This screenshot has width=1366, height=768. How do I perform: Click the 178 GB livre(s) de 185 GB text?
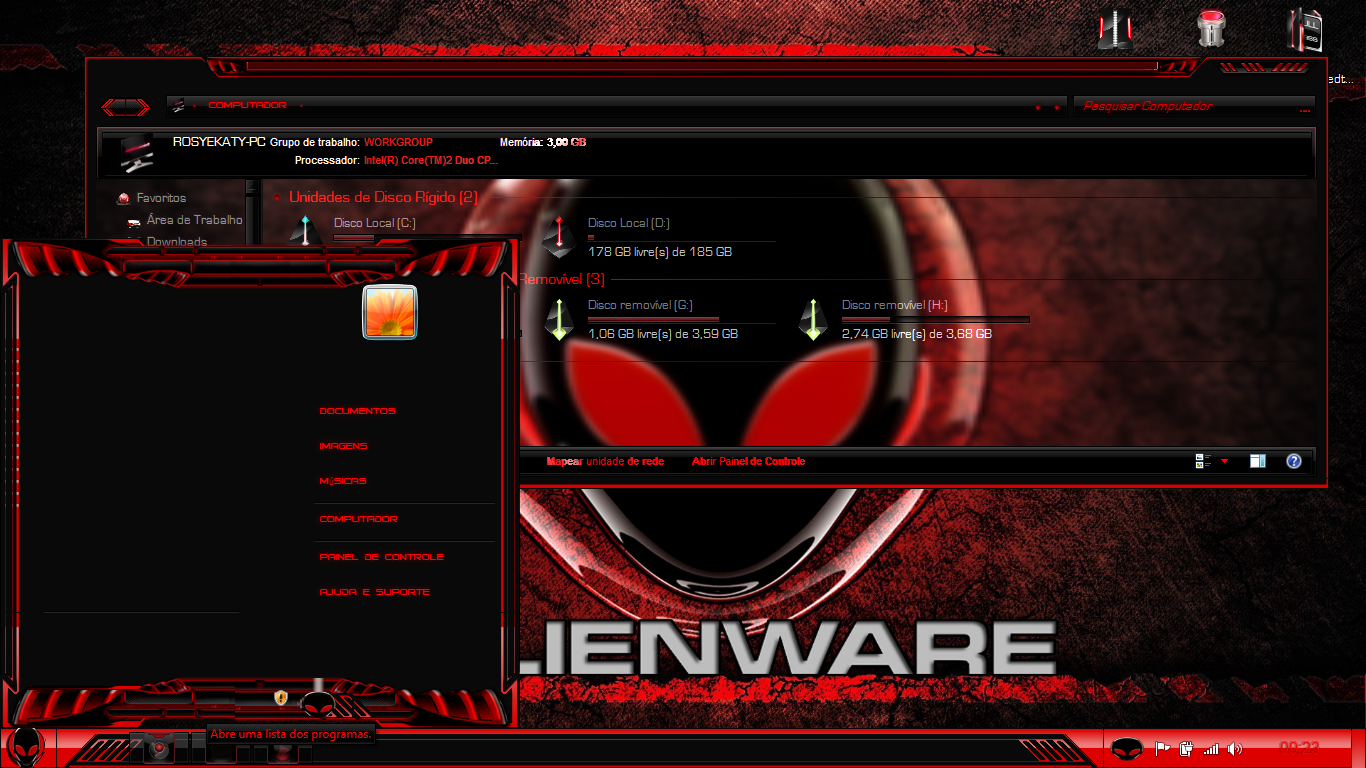pyautogui.click(x=660, y=252)
